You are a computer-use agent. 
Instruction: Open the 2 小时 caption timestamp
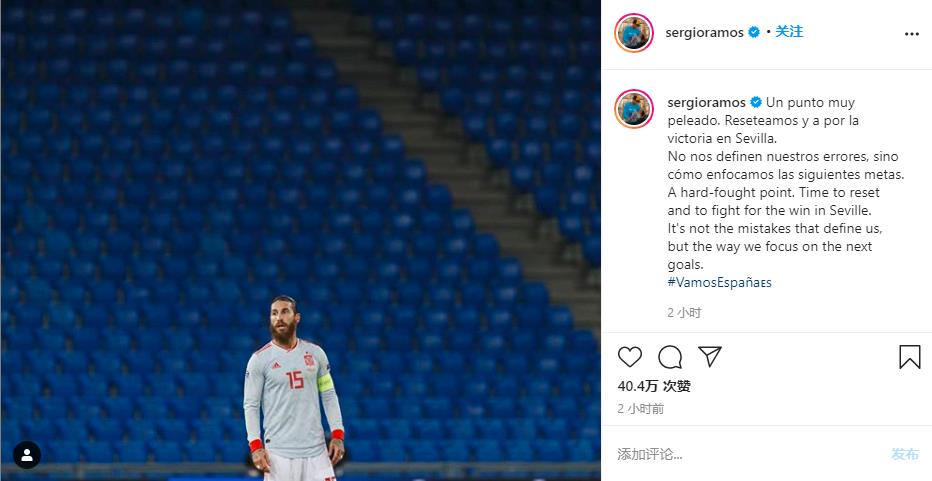point(684,313)
